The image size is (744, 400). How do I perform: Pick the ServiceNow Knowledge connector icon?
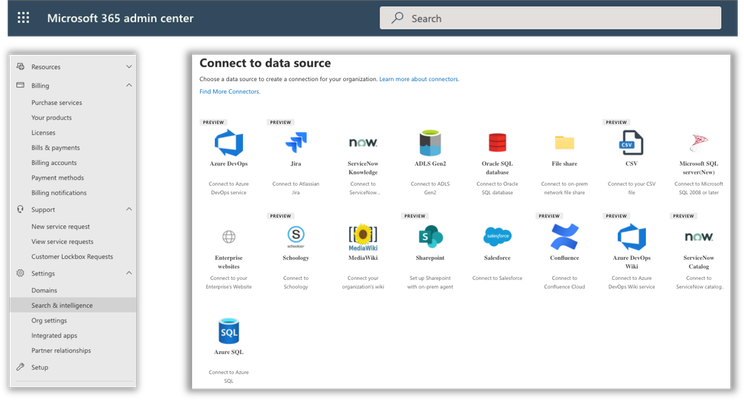tap(363, 142)
